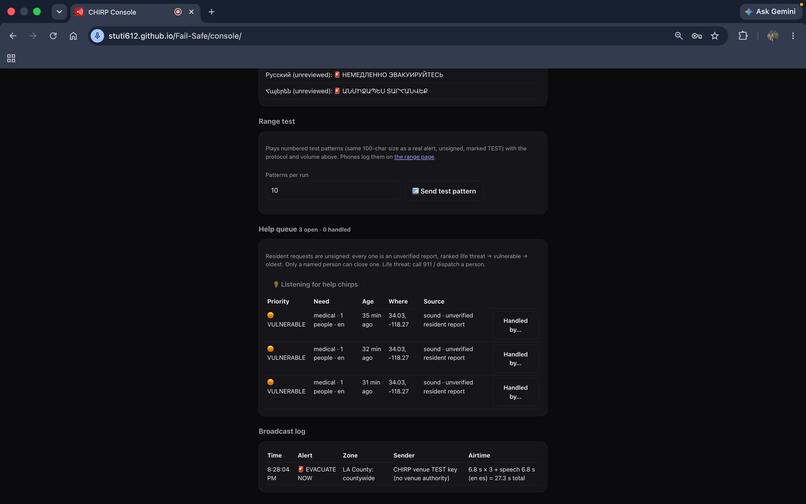Viewport: 806px width, 504px height.
Task: Click the '35 min ago' age cell
Action: coord(371,320)
